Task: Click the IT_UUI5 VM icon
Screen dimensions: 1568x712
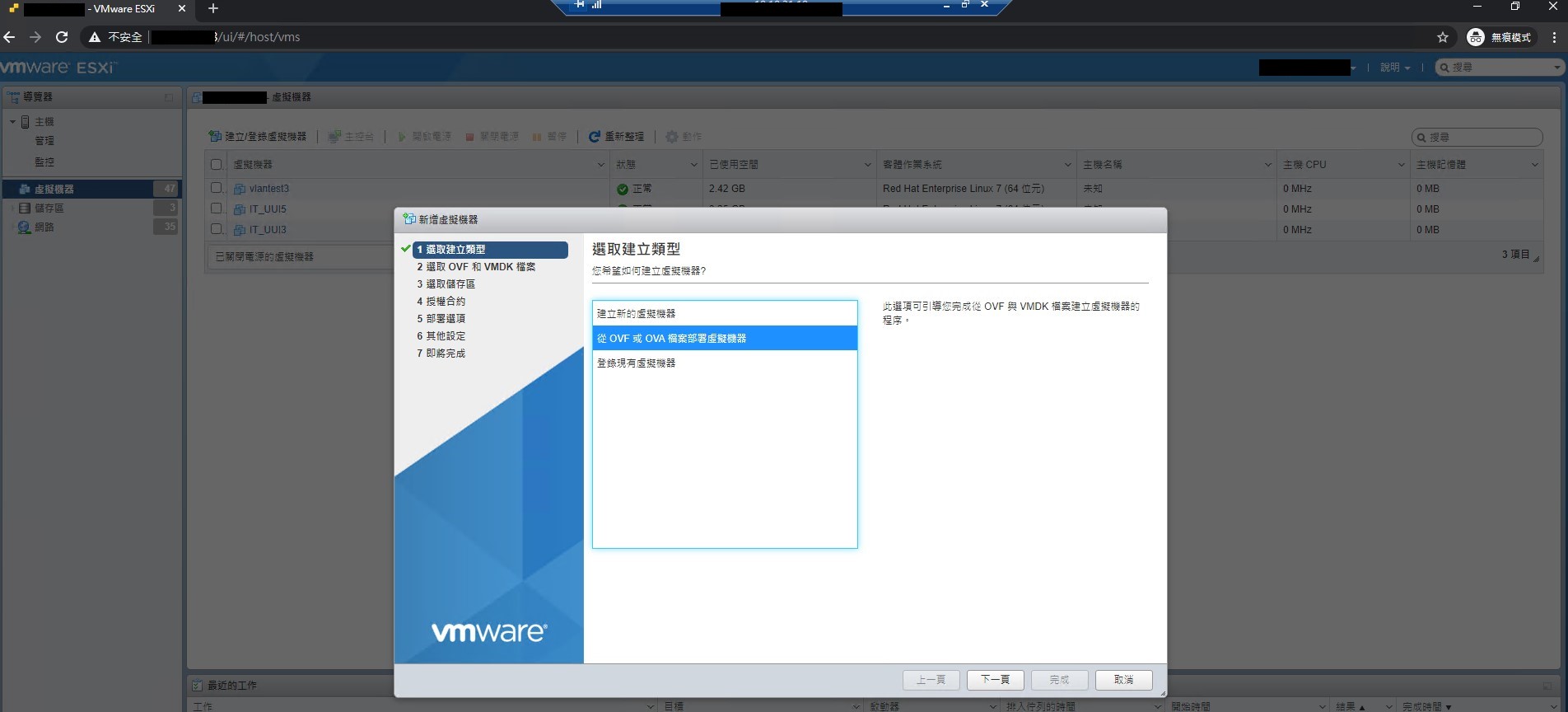Action: 240,209
